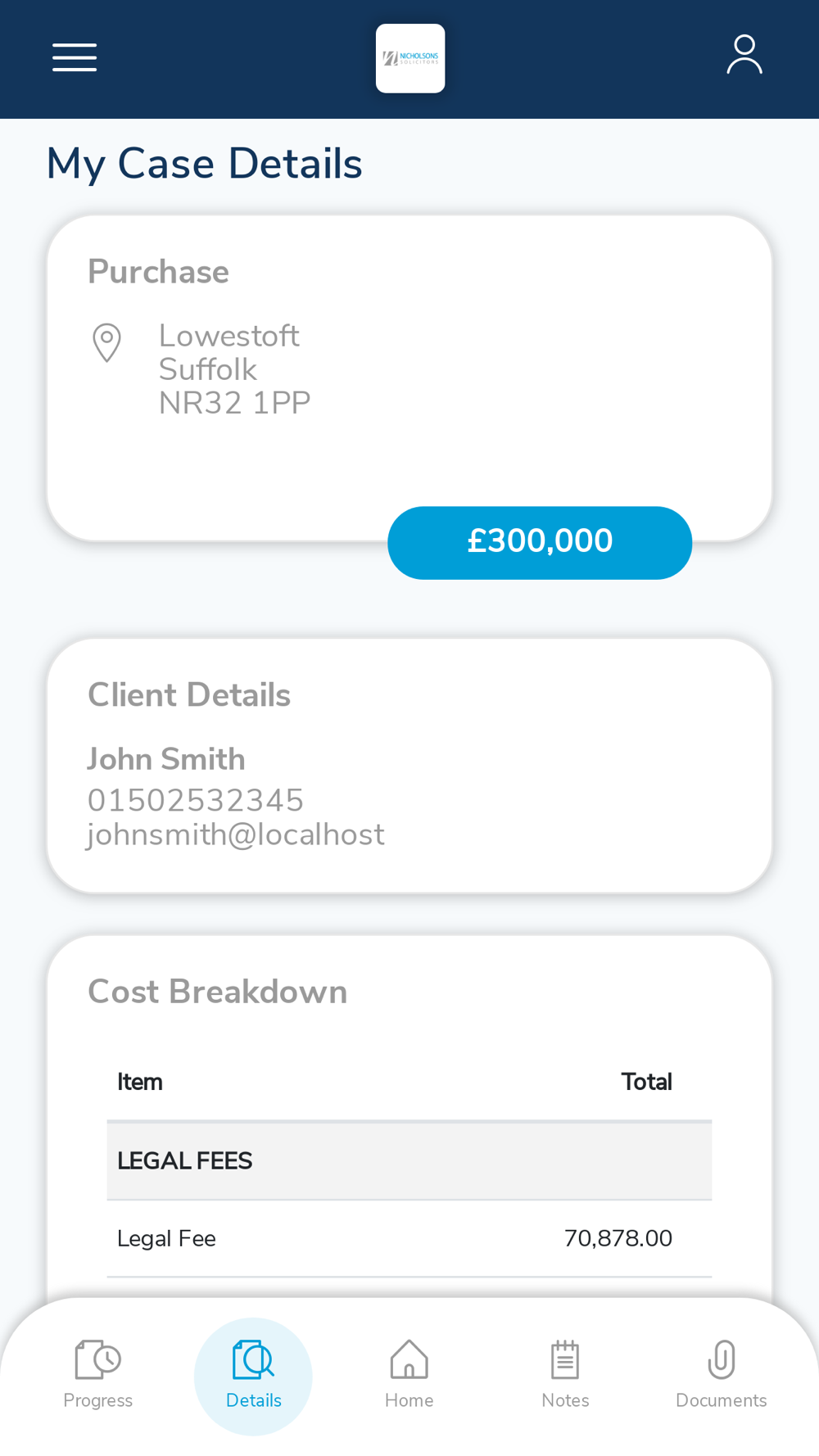
Task: Tap the Progress tab label
Action: point(97,1400)
